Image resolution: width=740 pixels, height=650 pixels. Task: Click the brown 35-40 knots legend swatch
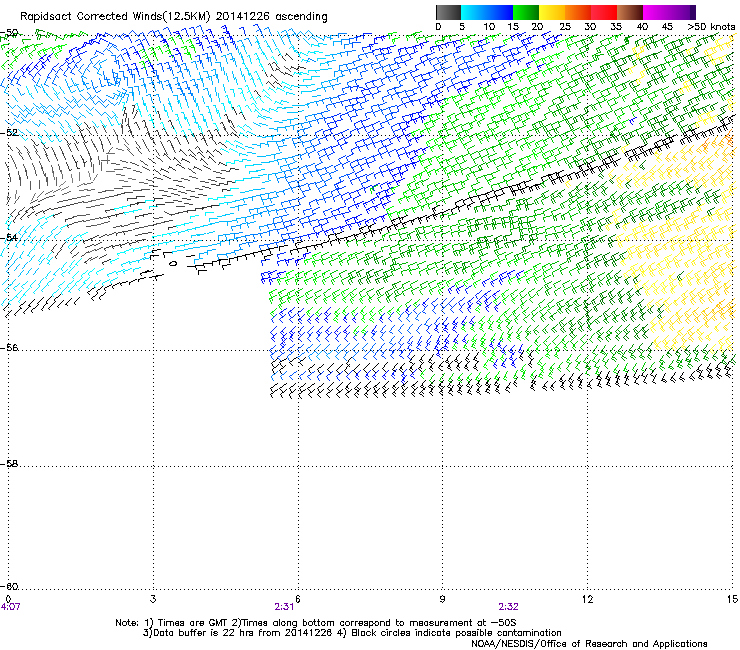[x=630, y=12]
